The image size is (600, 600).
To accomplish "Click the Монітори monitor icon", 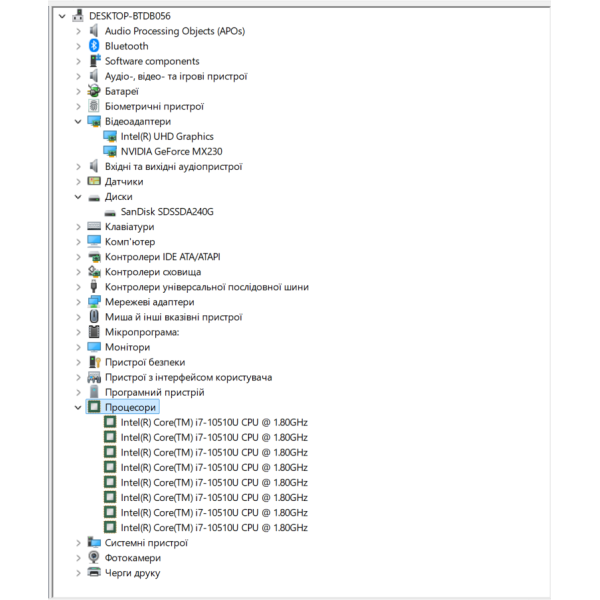I will click(x=94, y=347).
